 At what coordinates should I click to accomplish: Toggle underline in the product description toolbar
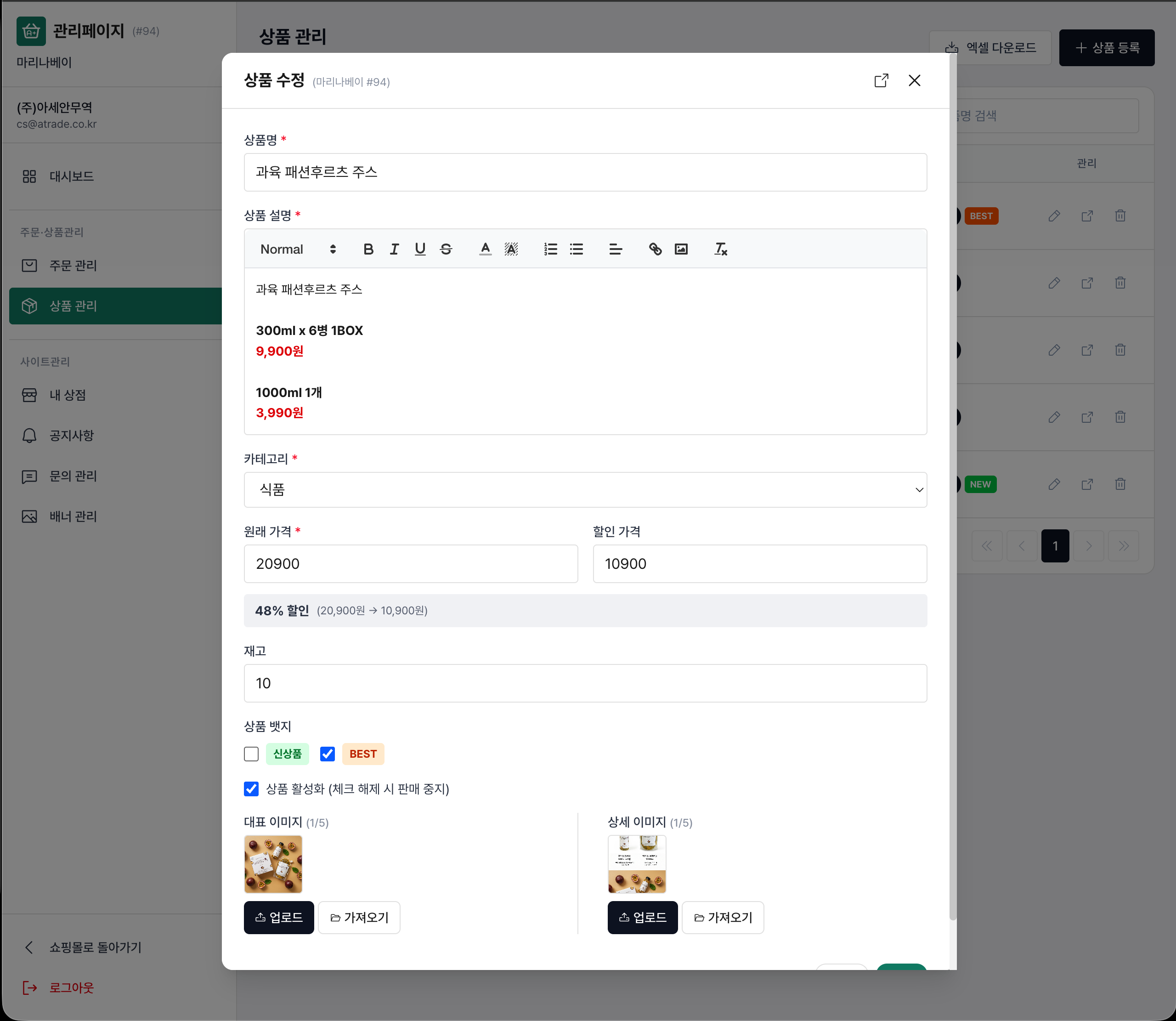tap(420, 249)
